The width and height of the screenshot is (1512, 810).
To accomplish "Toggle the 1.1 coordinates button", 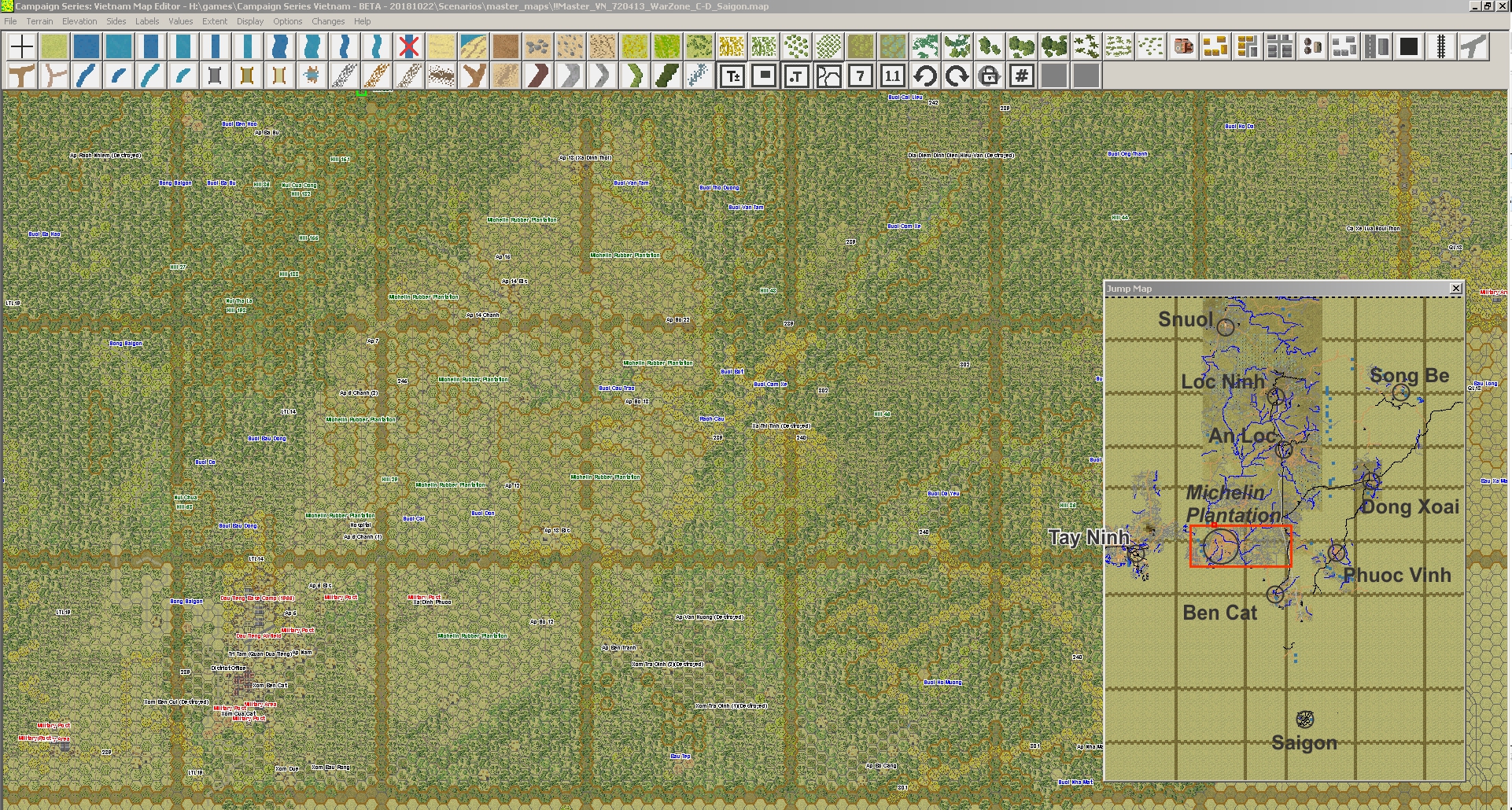I will [893, 76].
